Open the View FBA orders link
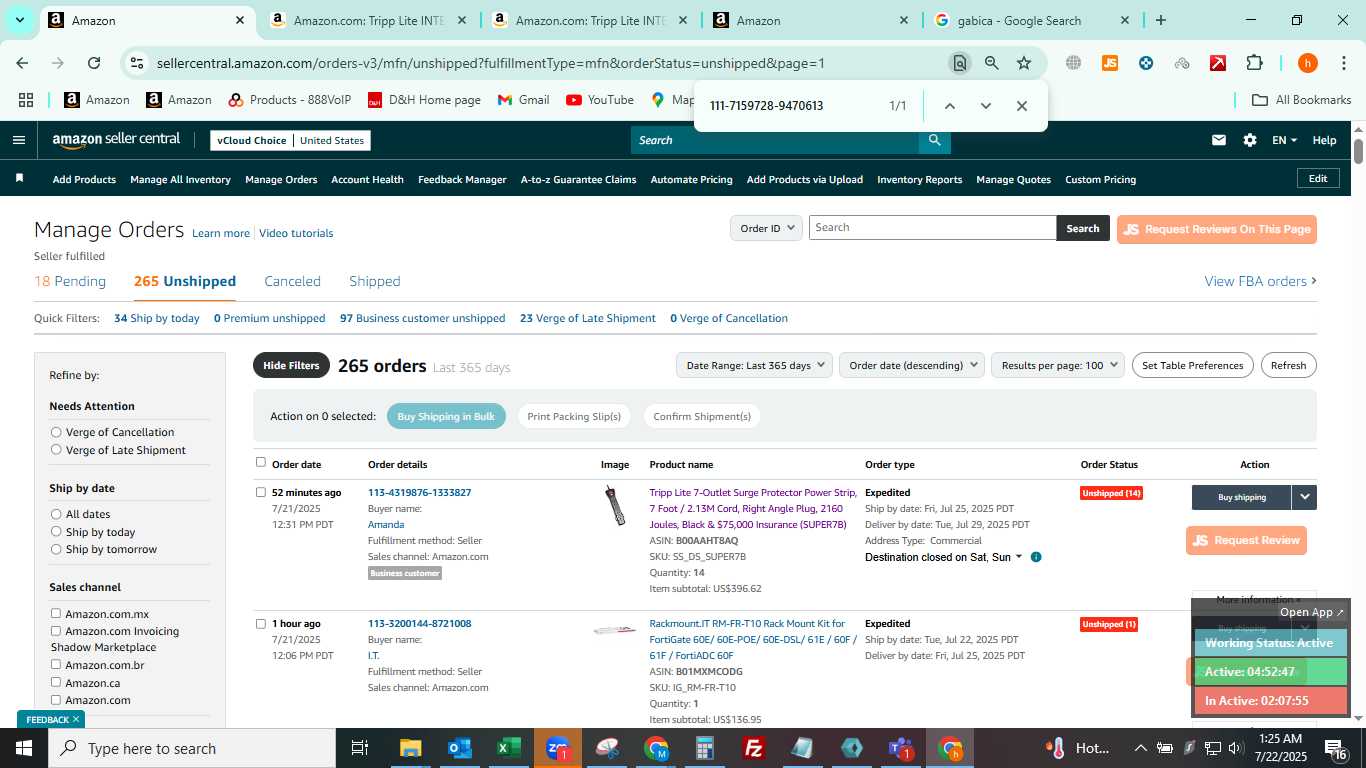 click(1260, 281)
